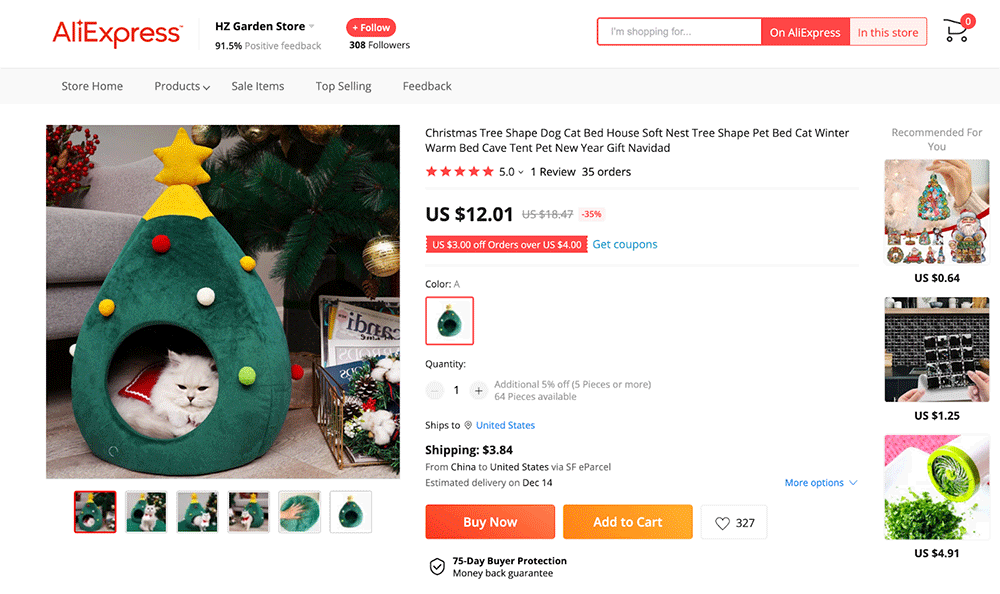Open the Products dropdown menu
Viewport: 1000px width, 594px height.
coord(182,87)
